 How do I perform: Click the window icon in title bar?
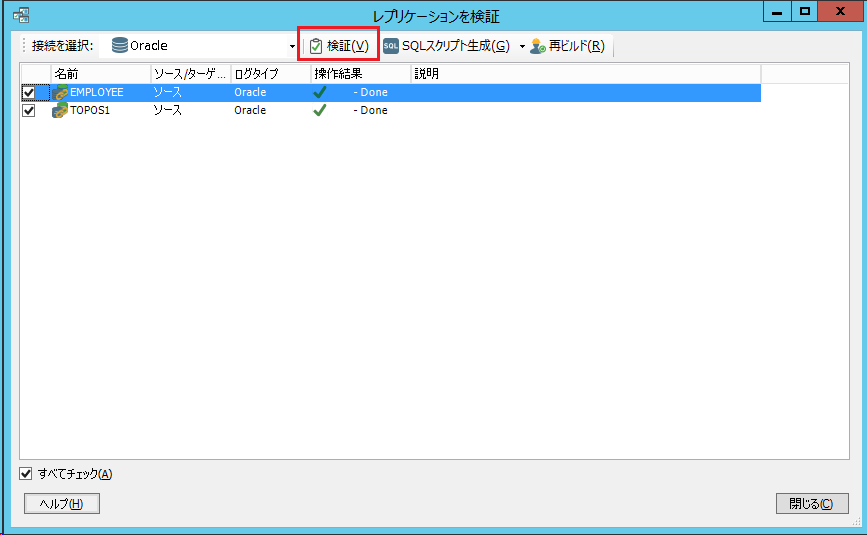(20, 14)
